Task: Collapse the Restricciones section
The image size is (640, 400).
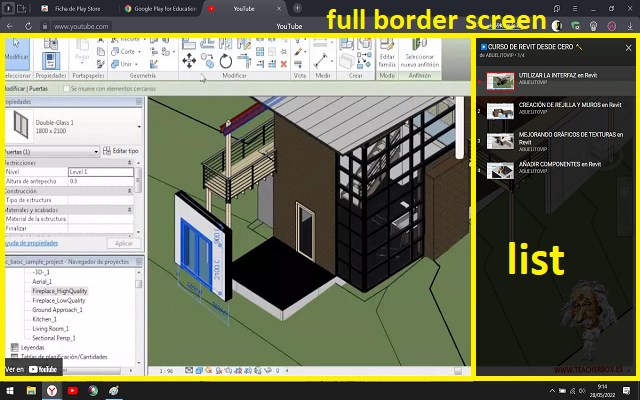Action: [x=129, y=163]
